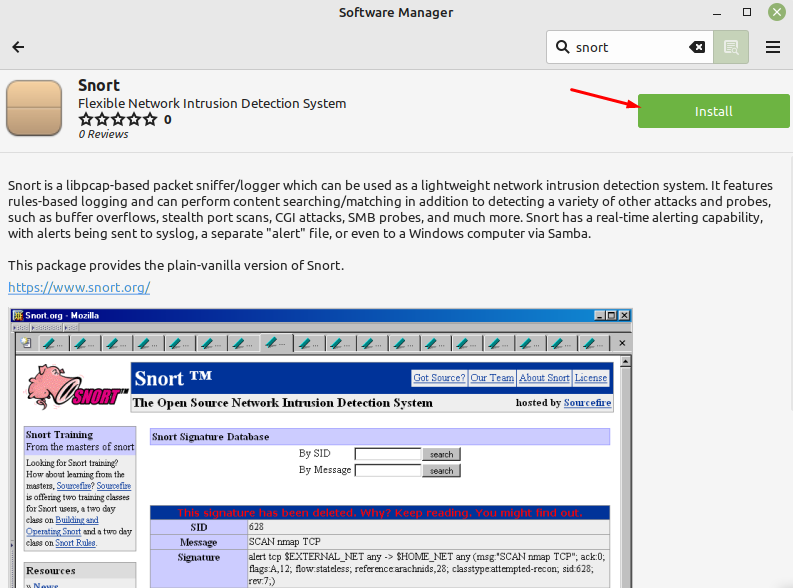Screen dimensions: 793x588
Task: Click the Snort package icon
Action: point(34,108)
